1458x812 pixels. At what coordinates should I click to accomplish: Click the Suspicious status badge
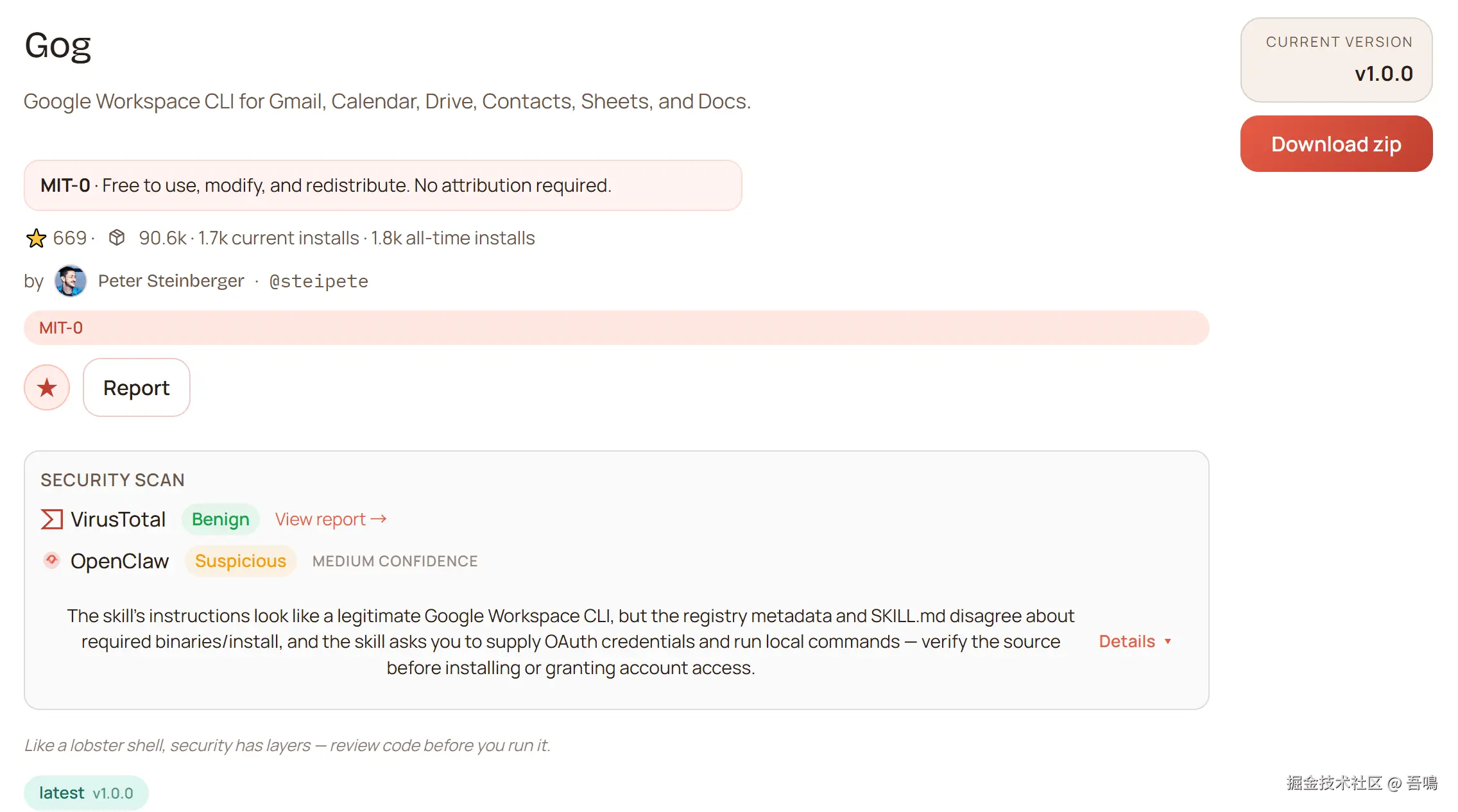(240, 561)
